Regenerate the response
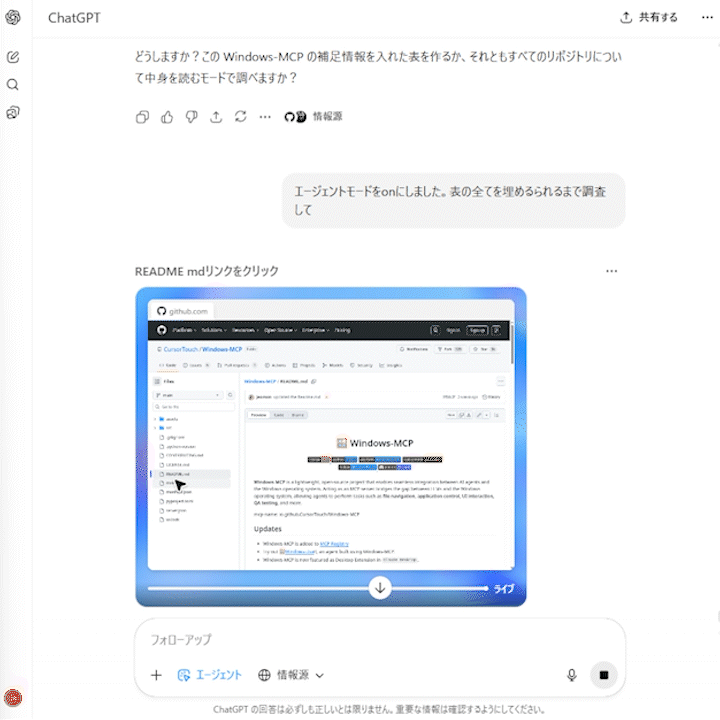 (x=241, y=117)
